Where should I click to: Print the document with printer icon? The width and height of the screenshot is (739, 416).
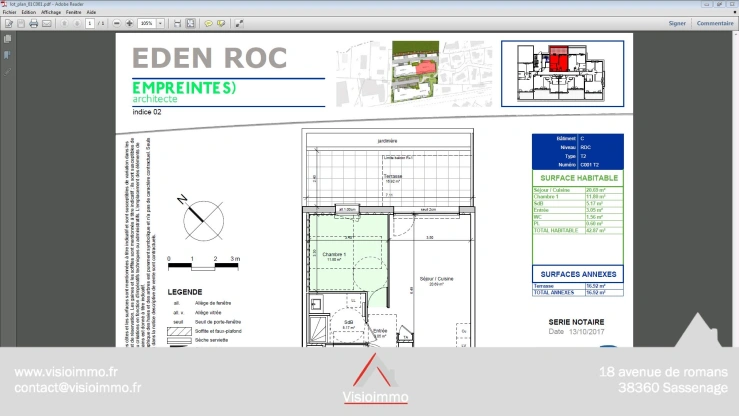tap(33, 23)
